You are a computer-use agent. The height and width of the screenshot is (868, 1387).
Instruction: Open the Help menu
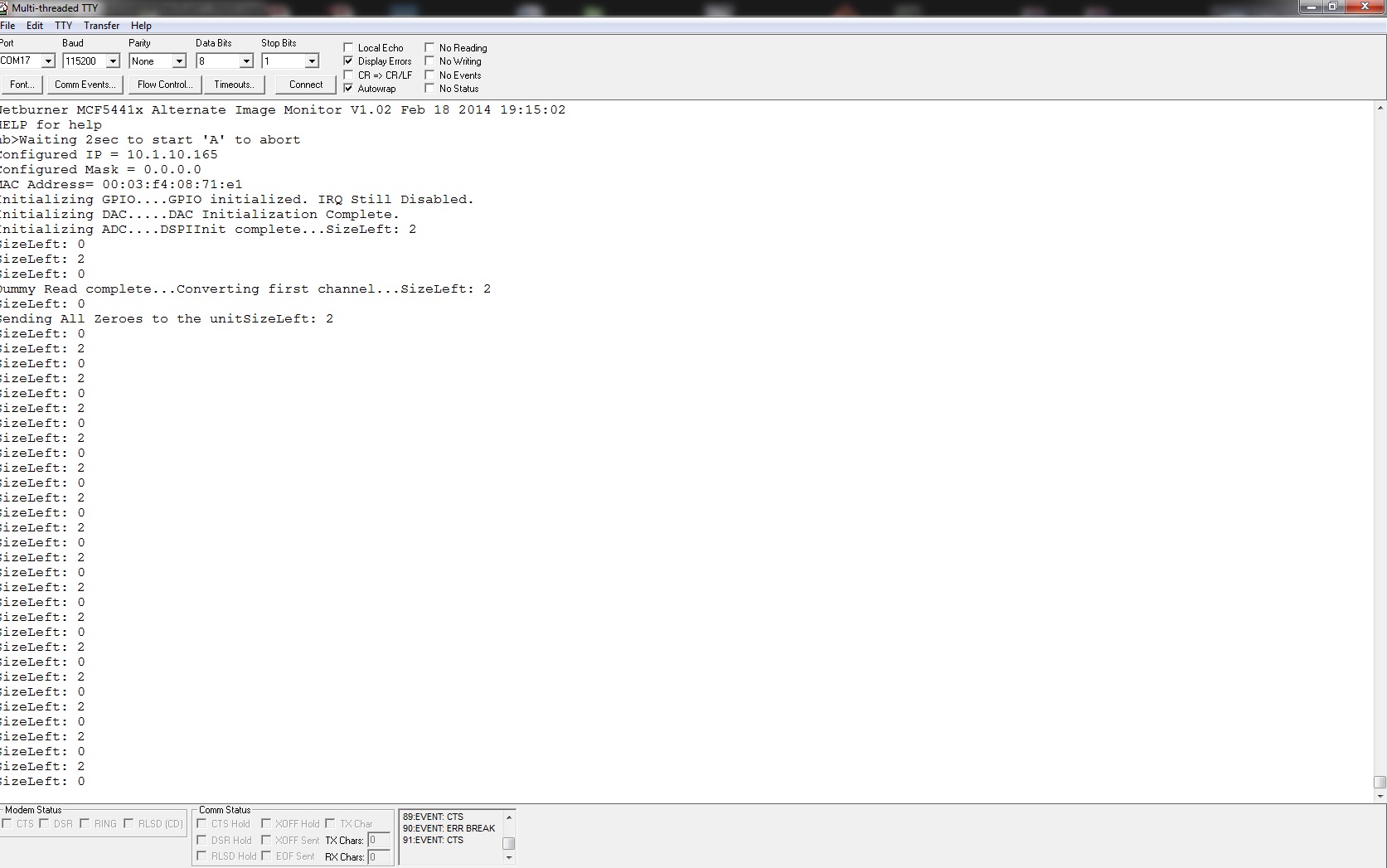pos(141,26)
